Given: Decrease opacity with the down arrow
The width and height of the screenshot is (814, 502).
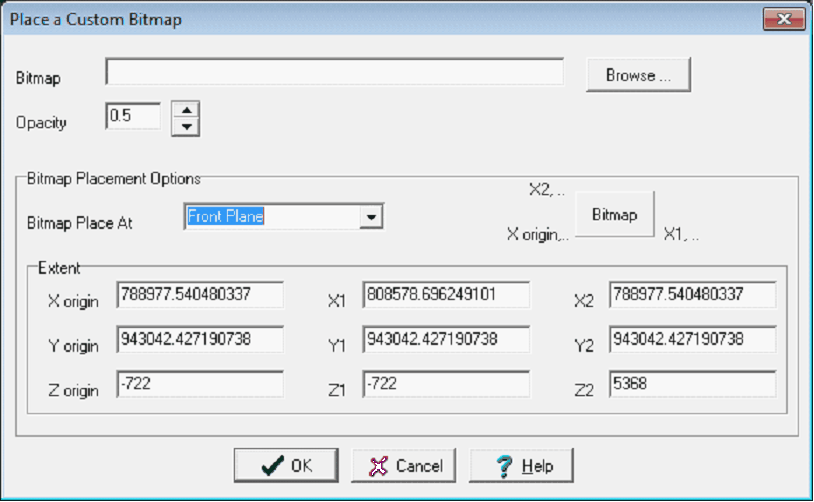Looking at the screenshot, I should [x=186, y=127].
